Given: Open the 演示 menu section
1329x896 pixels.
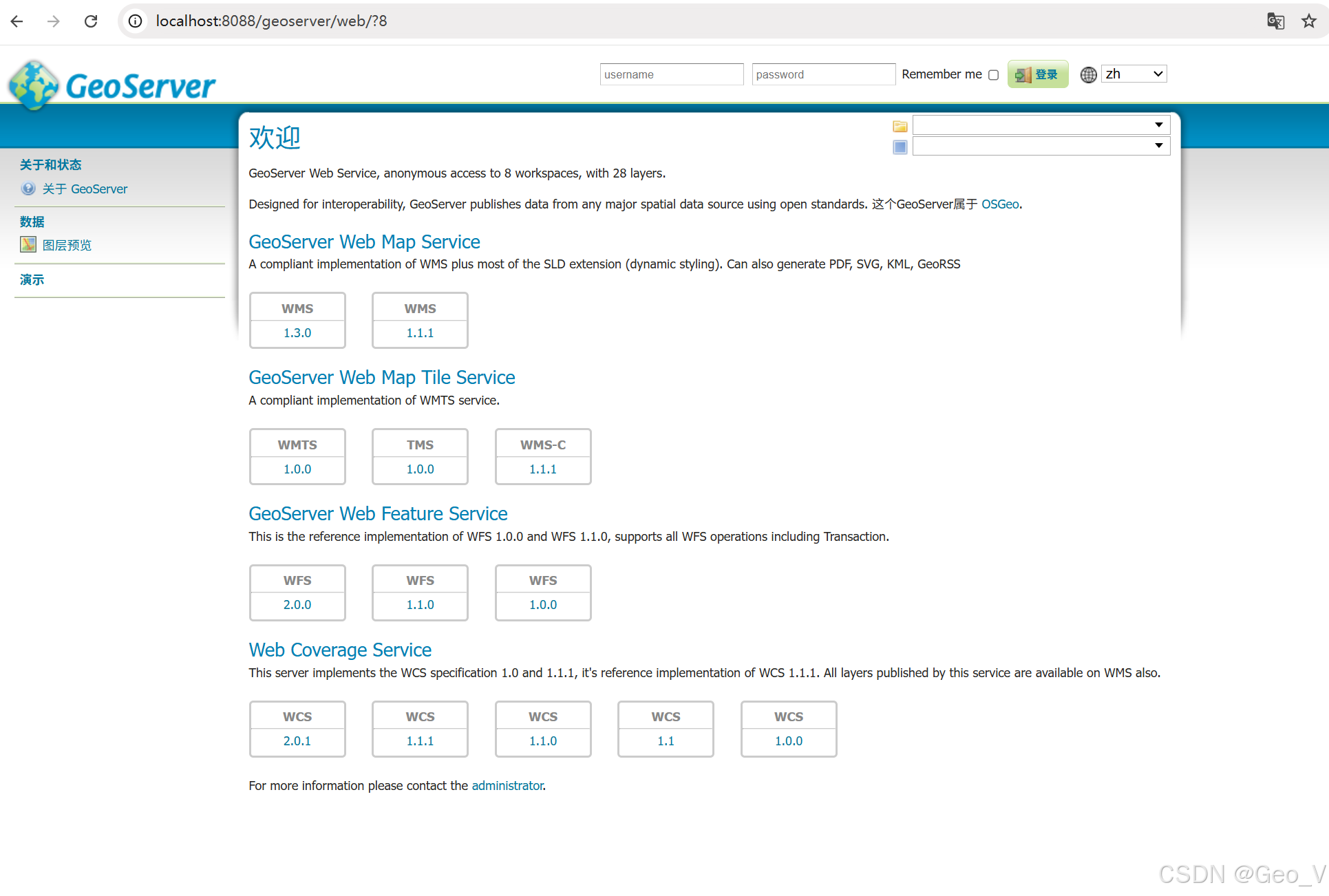Looking at the screenshot, I should click(x=32, y=279).
